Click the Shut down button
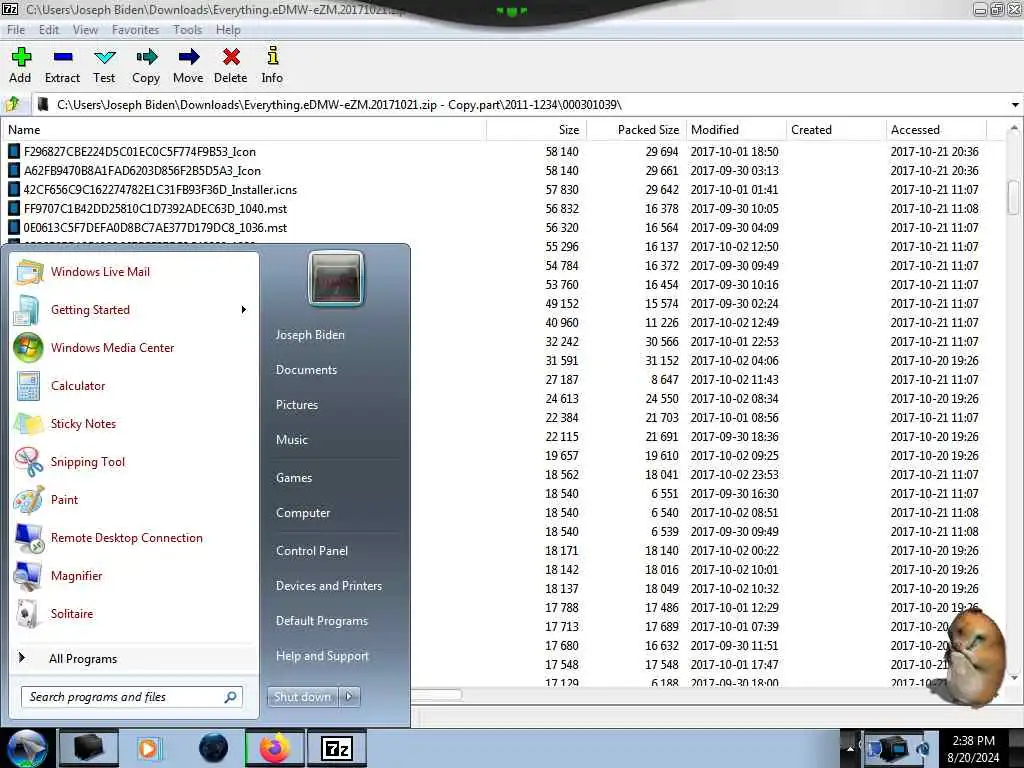Image resolution: width=1024 pixels, height=768 pixels. pos(302,697)
